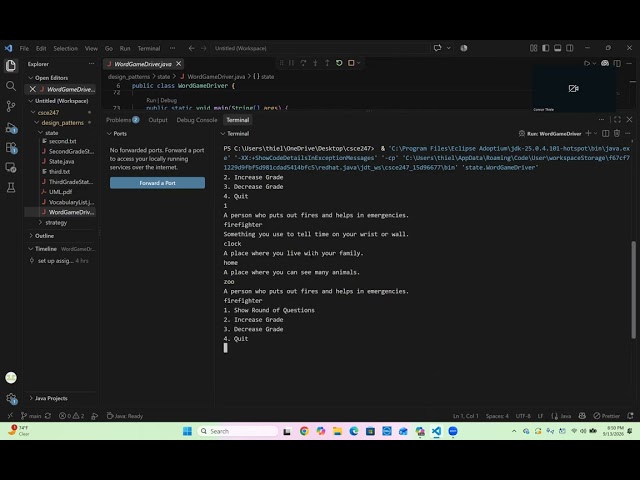Open the Accounts avatar icon
Screen dimensions: 640x480
click(11, 378)
